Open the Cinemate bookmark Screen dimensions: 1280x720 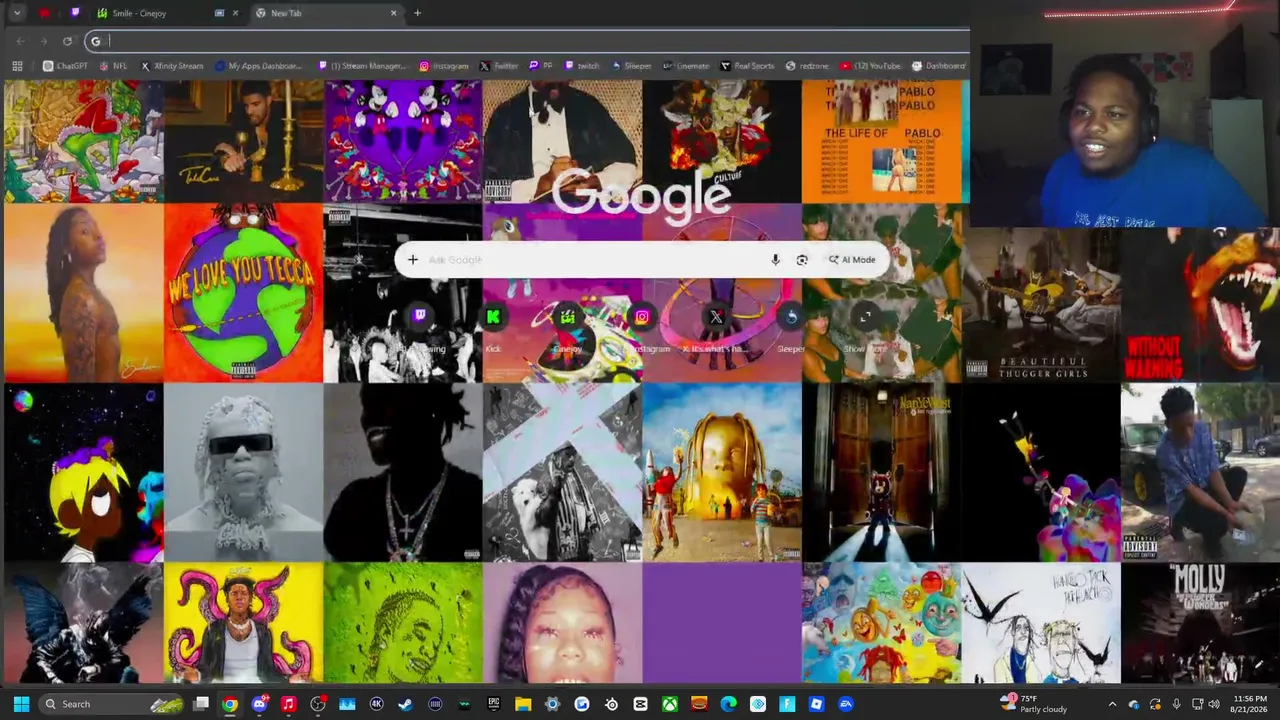coord(686,66)
